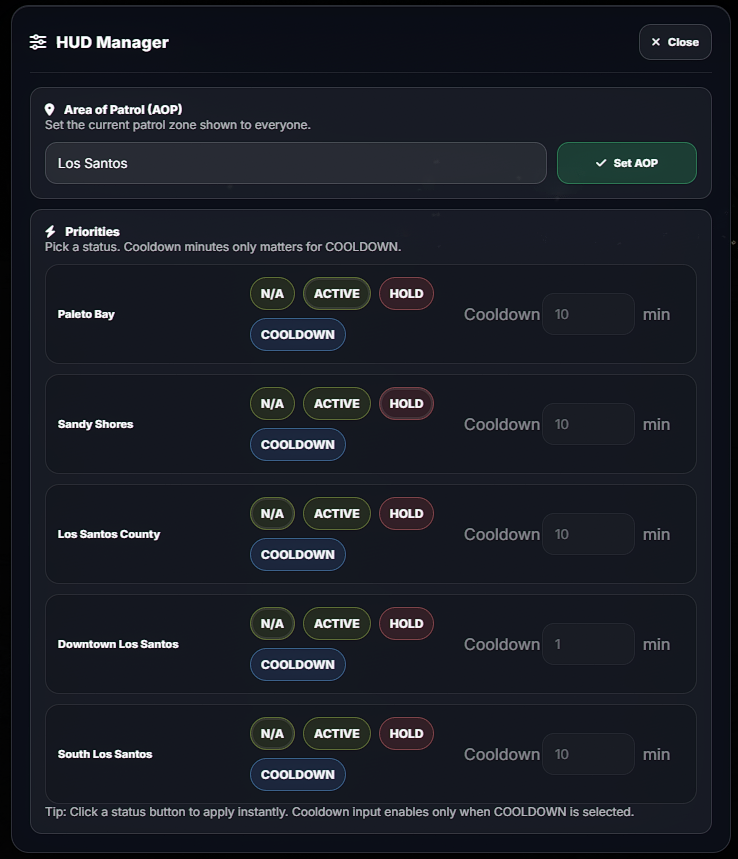Screen dimensions: 738x859
Task: Set Sandy Shores status to N/A
Action: tap(272, 404)
